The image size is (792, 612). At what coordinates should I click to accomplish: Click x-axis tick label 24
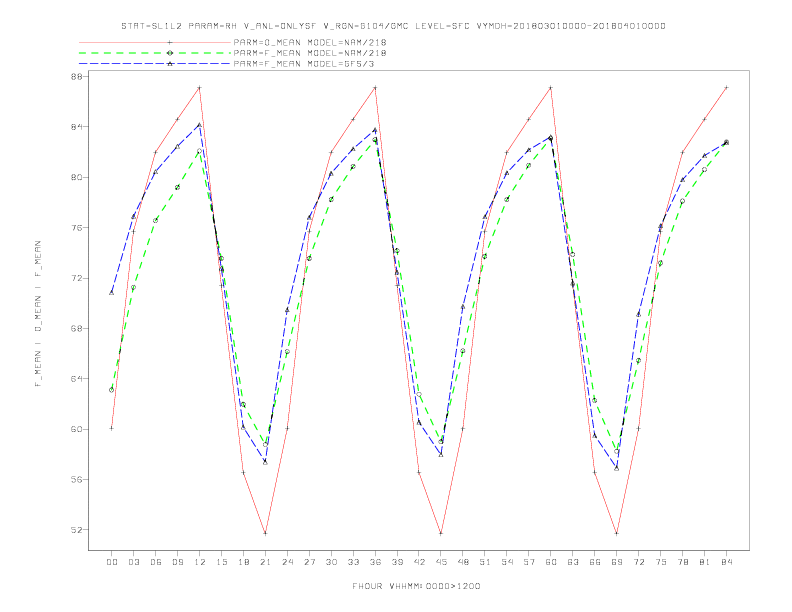pyautogui.click(x=287, y=562)
